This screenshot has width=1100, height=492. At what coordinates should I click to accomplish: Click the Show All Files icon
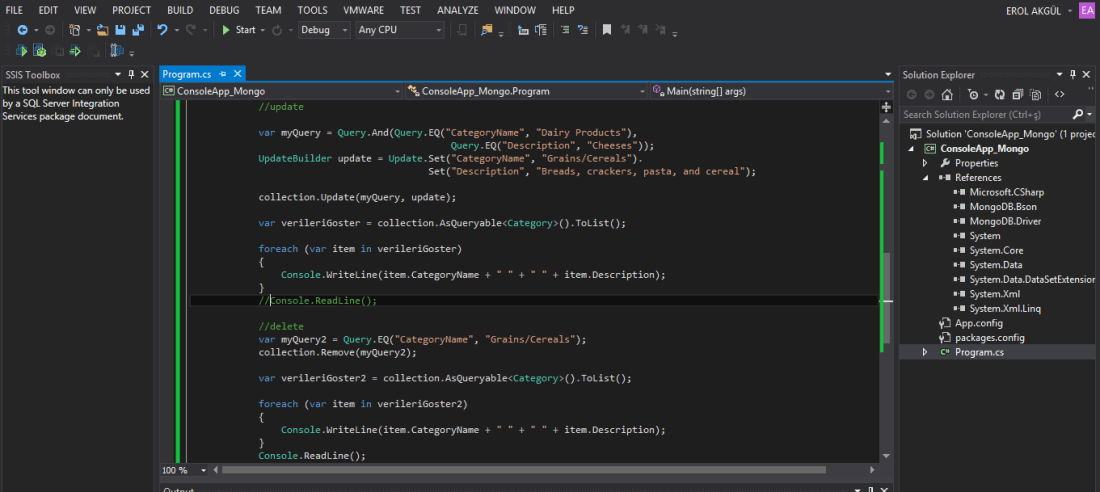1034,95
